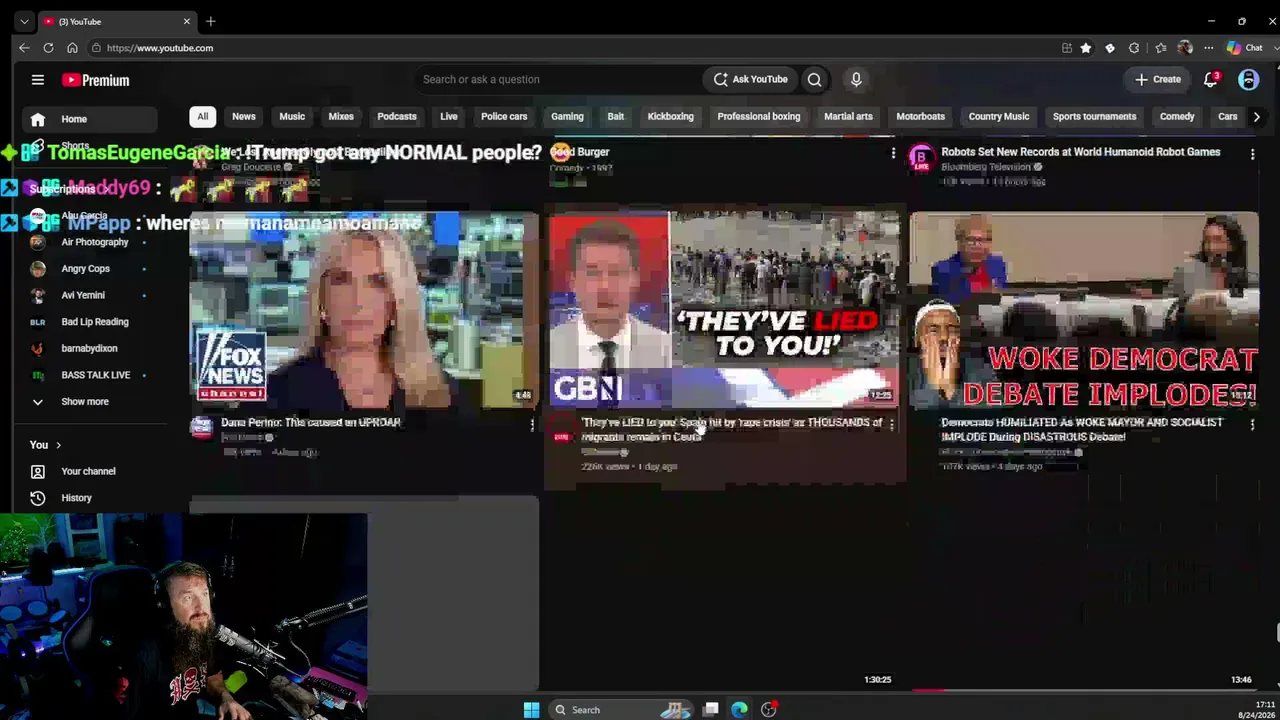Filter by Police cars chip
The width and height of the screenshot is (1280, 720).
tap(504, 117)
